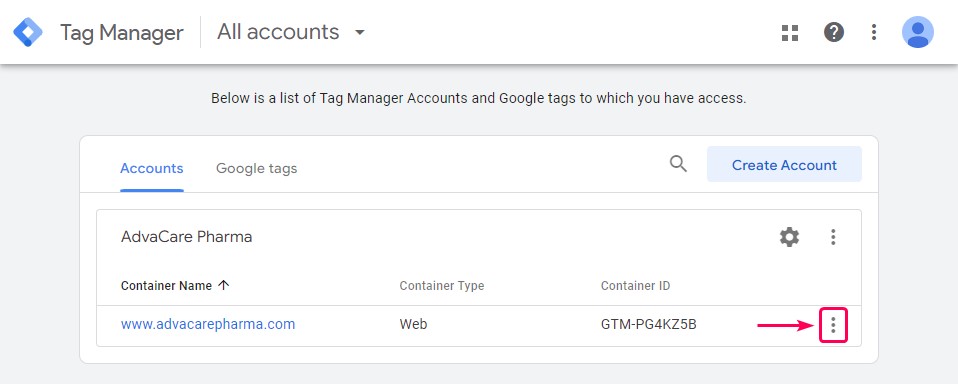Open the GTM-PG4KZ5B container three-dot menu

pyautogui.click(x=833, y=325)
